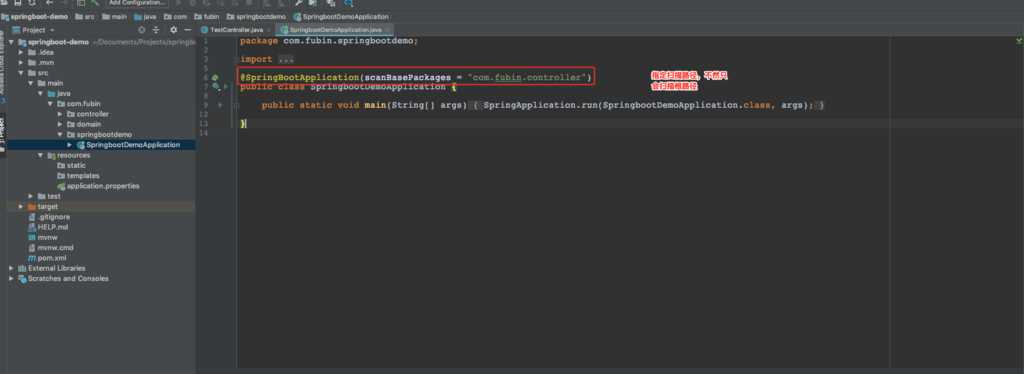The height and width of the screenshot is (374, 1024).
Task: Click main in navigation breadcrumb
Action: (x=114, y=16)
